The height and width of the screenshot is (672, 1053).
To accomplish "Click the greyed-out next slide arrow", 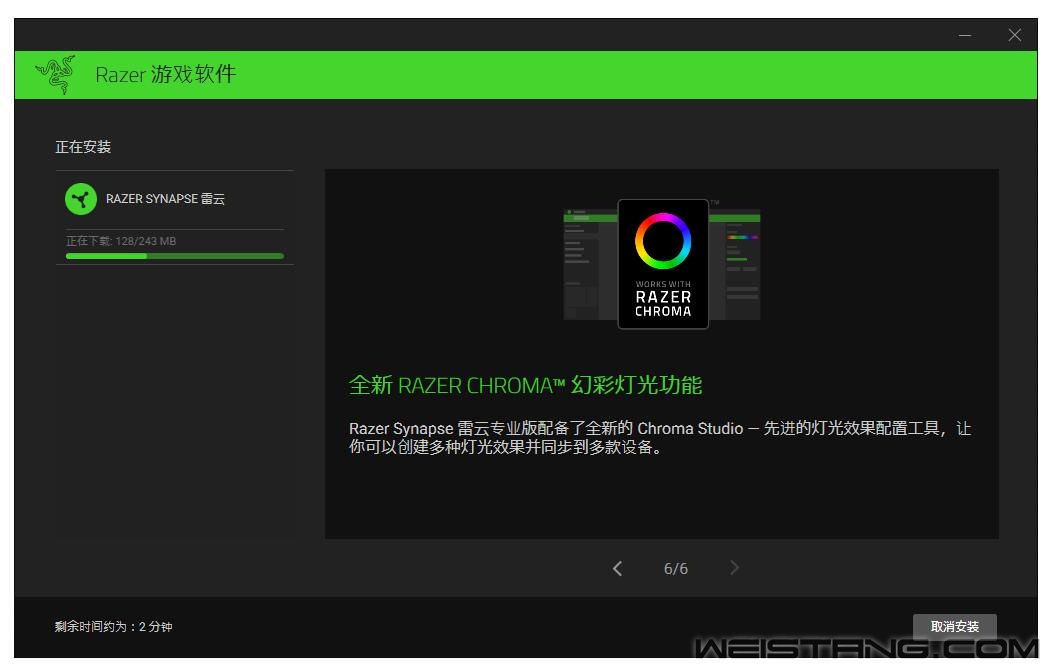I will 735,568.
